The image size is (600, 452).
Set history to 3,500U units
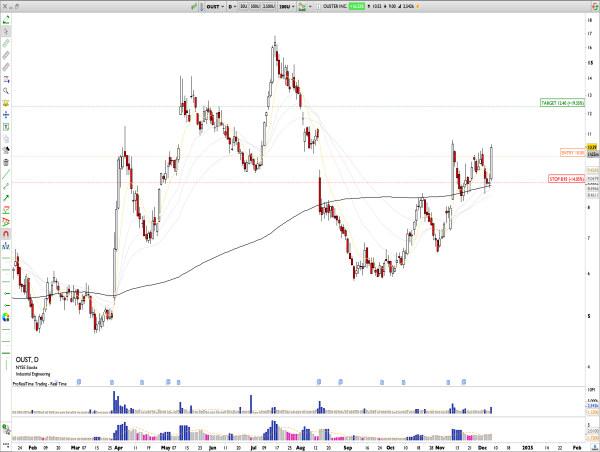269,7
